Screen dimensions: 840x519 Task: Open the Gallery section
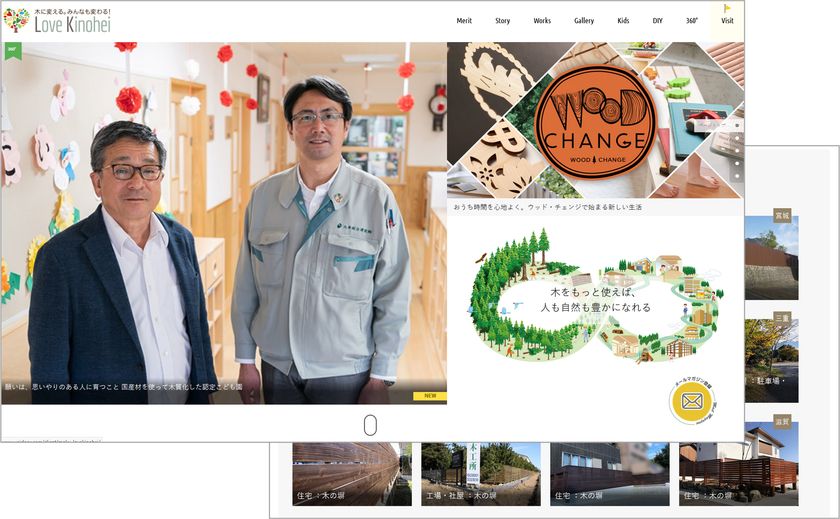[x=583, y=21]
